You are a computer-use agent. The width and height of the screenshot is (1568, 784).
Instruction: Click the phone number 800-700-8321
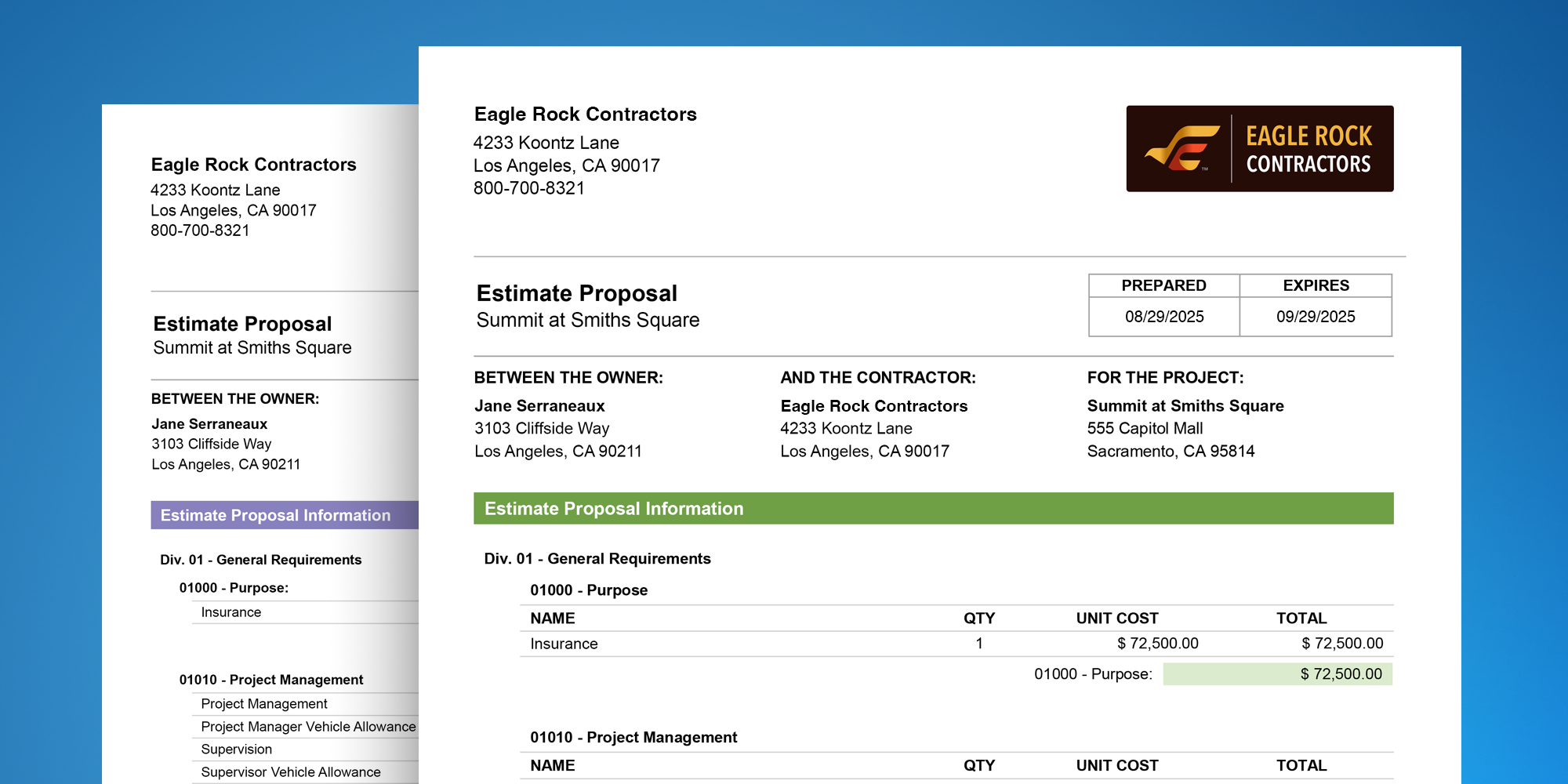coord(531,188)
